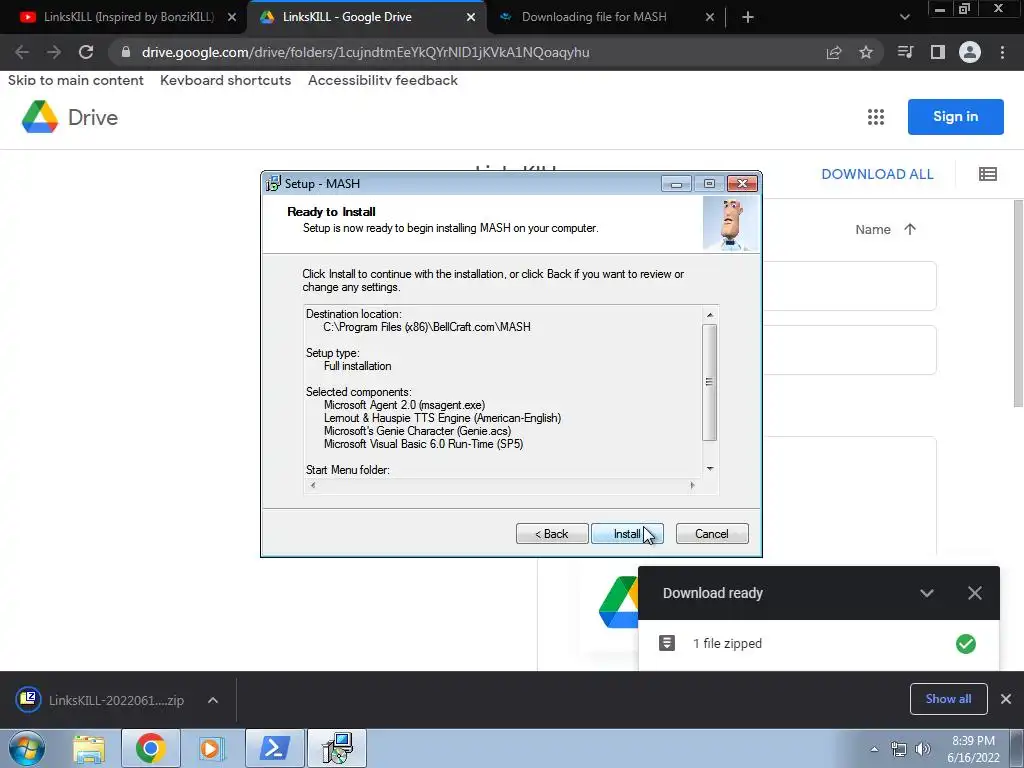Click the 1 file zipped row
This screenshot has height=768, width=1024.
pos(818,644)
